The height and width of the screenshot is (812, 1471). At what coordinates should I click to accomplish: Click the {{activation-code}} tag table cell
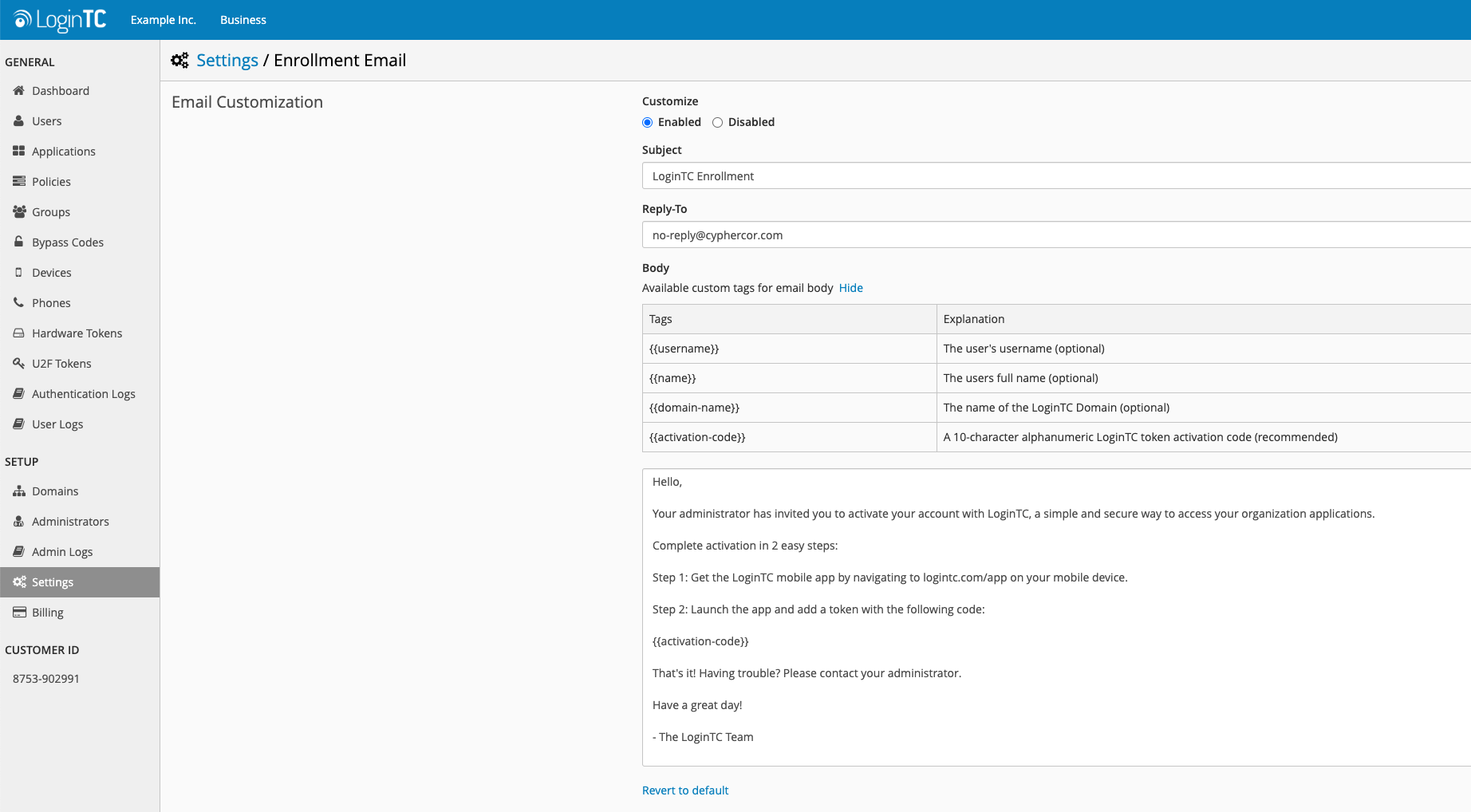coord(789,437)
